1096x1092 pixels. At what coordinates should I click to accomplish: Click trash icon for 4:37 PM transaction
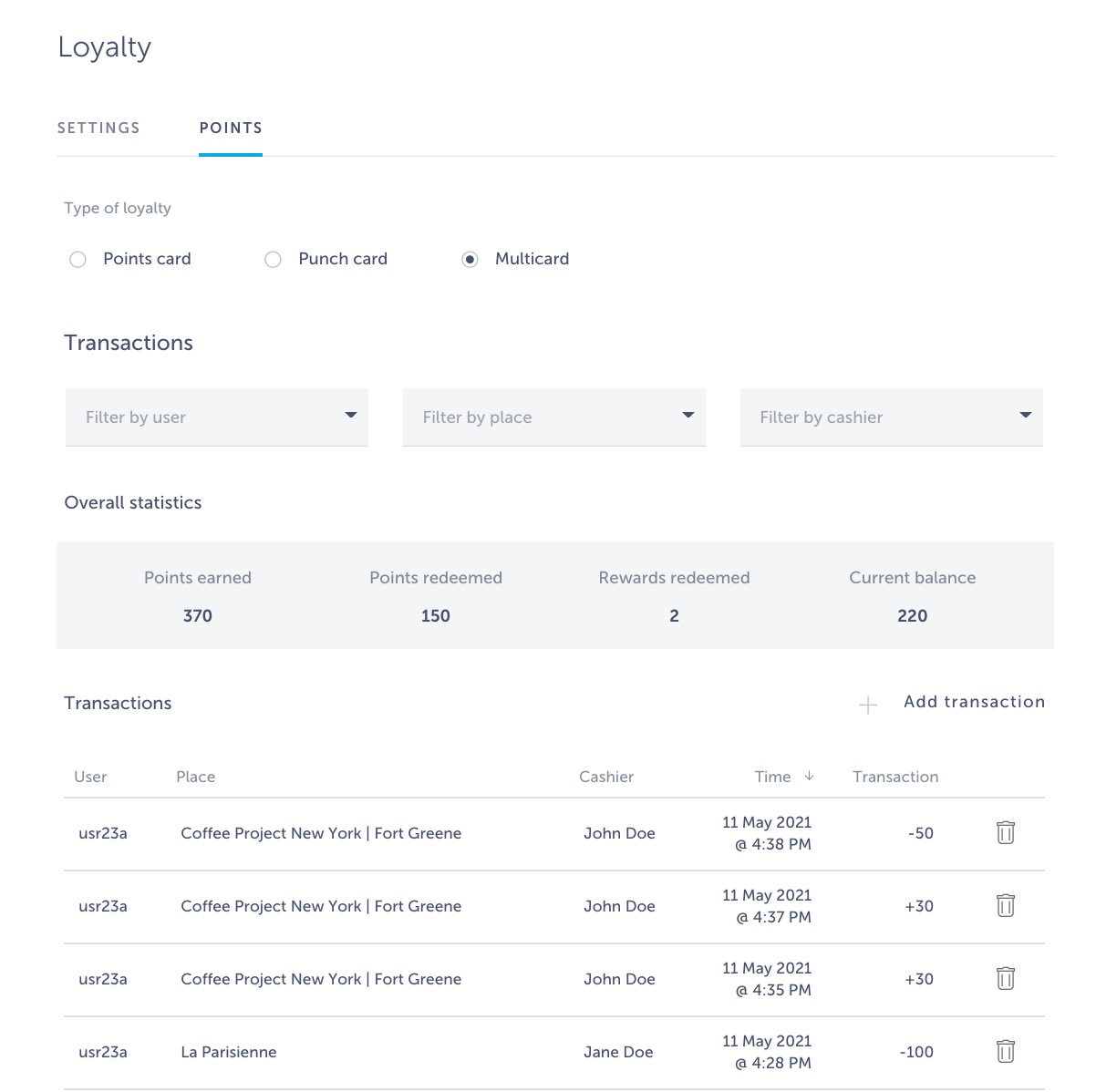point(1005,905)
